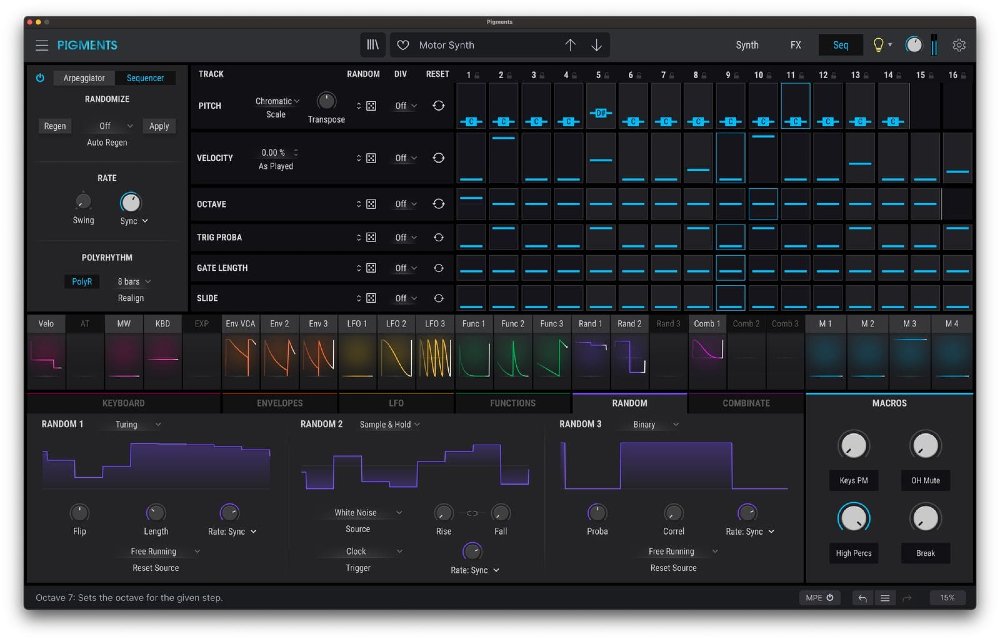
Task: Load previous preset with the up arrow
Action: click(570, 45)
